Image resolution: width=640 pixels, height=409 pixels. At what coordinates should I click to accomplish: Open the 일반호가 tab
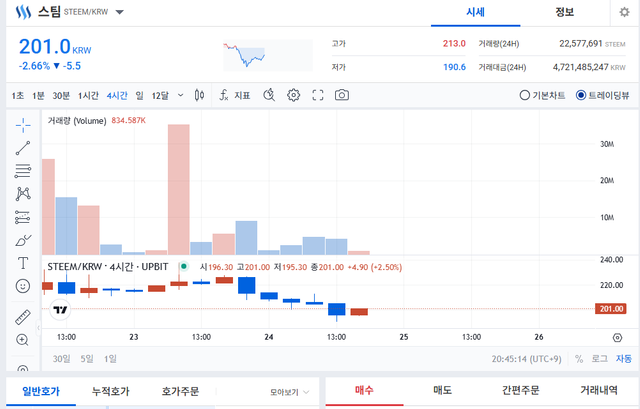pos(41,391)
